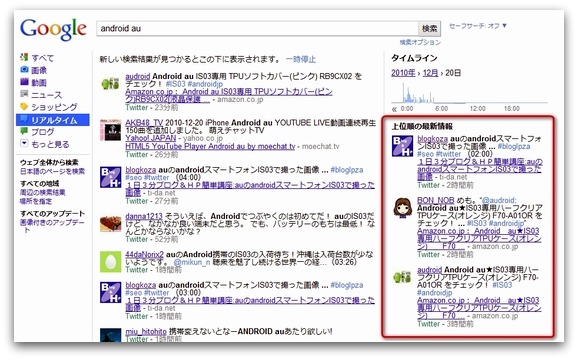Open the 検索オプション link
The image size is (578, 360).
pyautogui.click(x=420, y=42)
